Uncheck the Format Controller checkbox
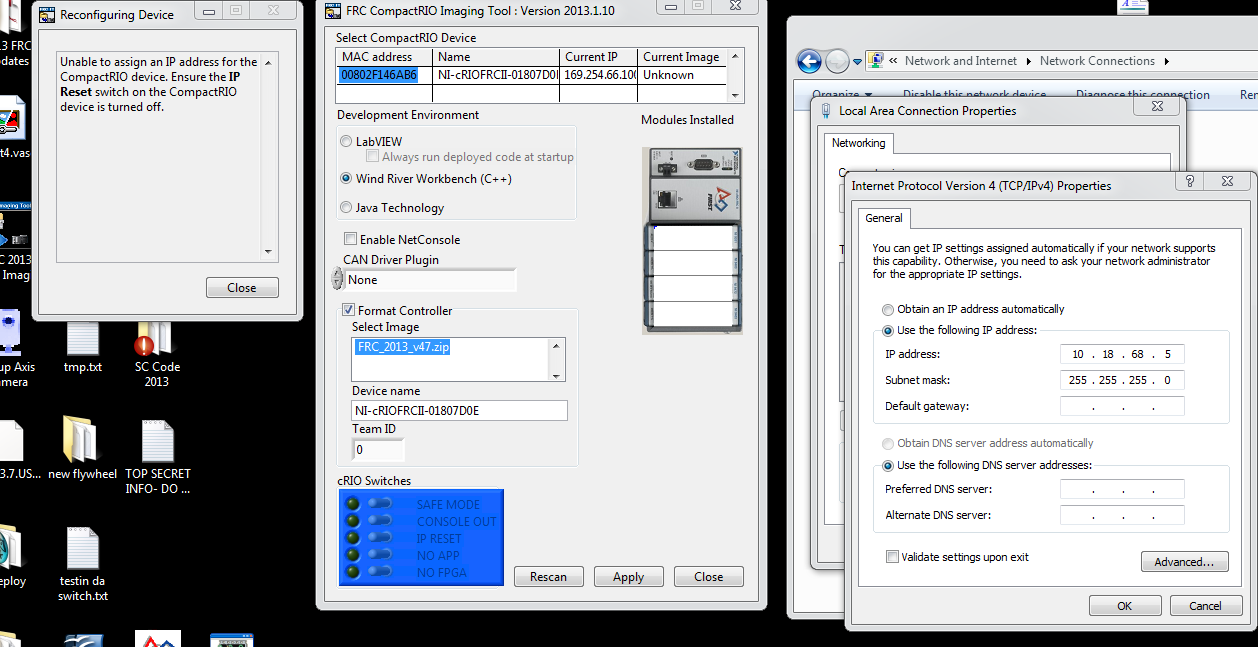The image size is (1258, 647). 349,310
